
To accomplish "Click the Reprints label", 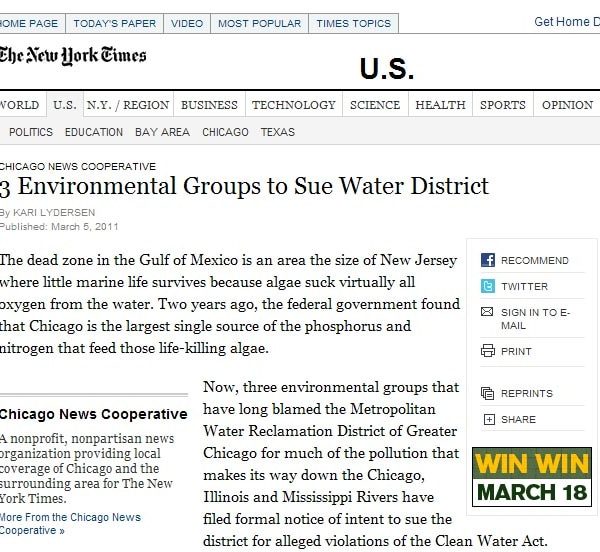I will pyautogui.click(x=527, y=393).
